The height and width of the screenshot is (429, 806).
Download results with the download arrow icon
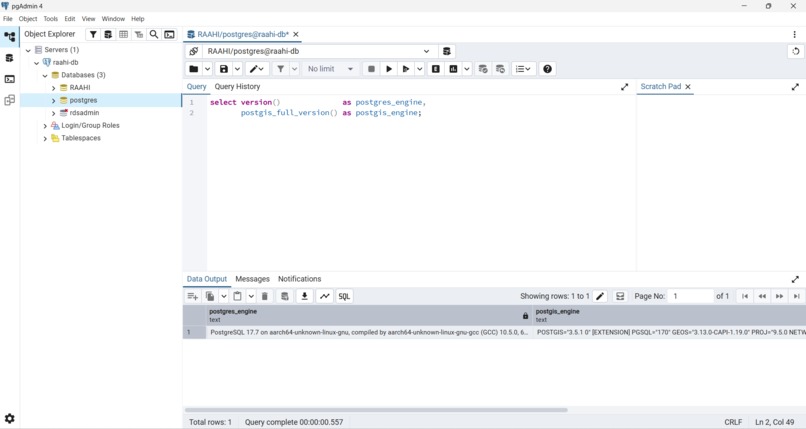click(x=304, y=296)
